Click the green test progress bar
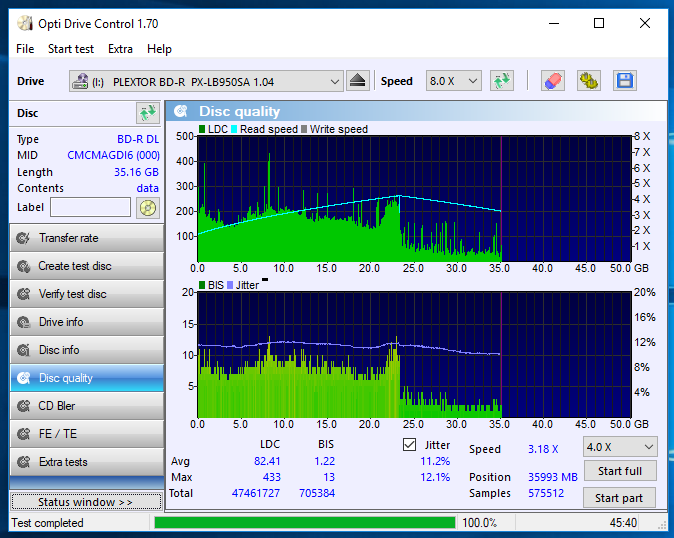Screen dimensions: 674x538 [x=305, y=523]
